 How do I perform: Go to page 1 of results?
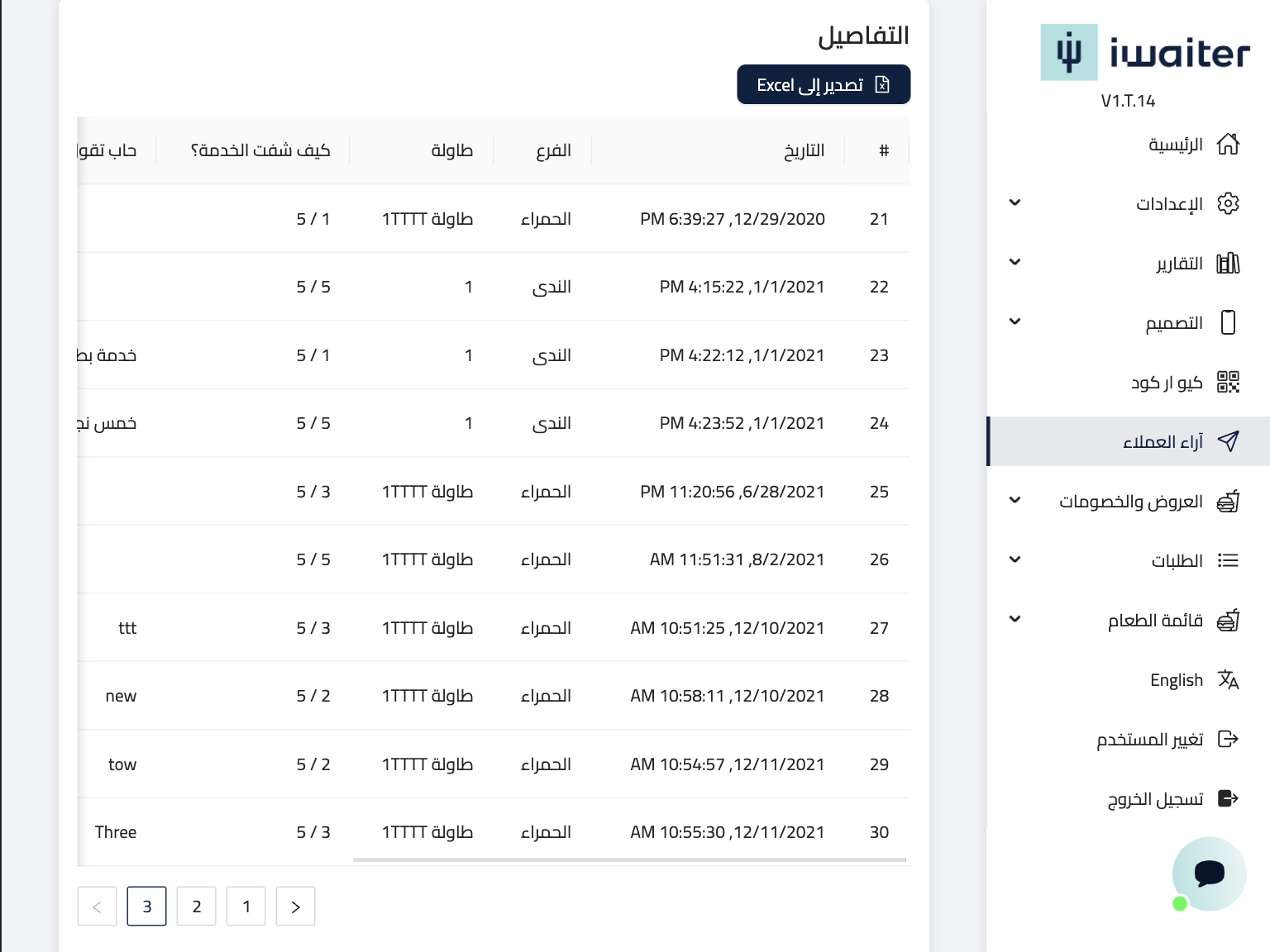(x=246, y=907)
